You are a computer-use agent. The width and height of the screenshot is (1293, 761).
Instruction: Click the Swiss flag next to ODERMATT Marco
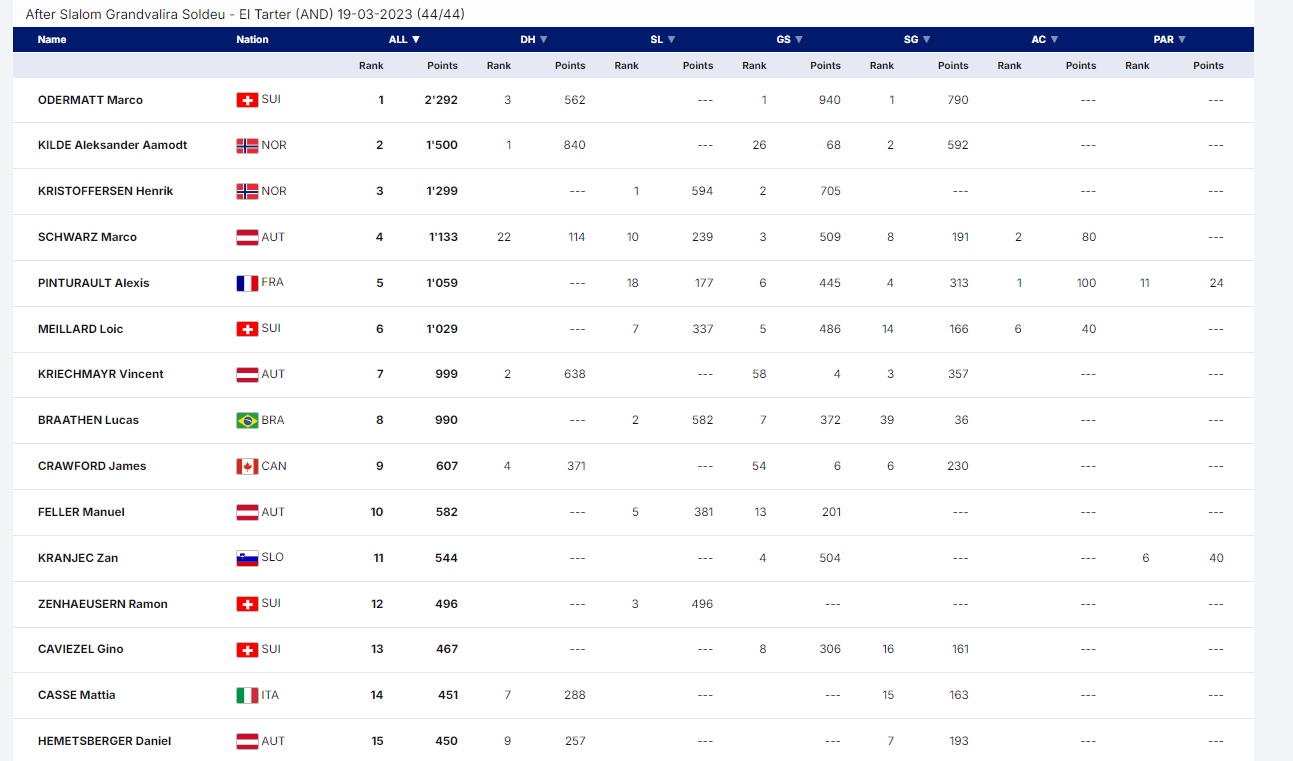coord(247,100)
